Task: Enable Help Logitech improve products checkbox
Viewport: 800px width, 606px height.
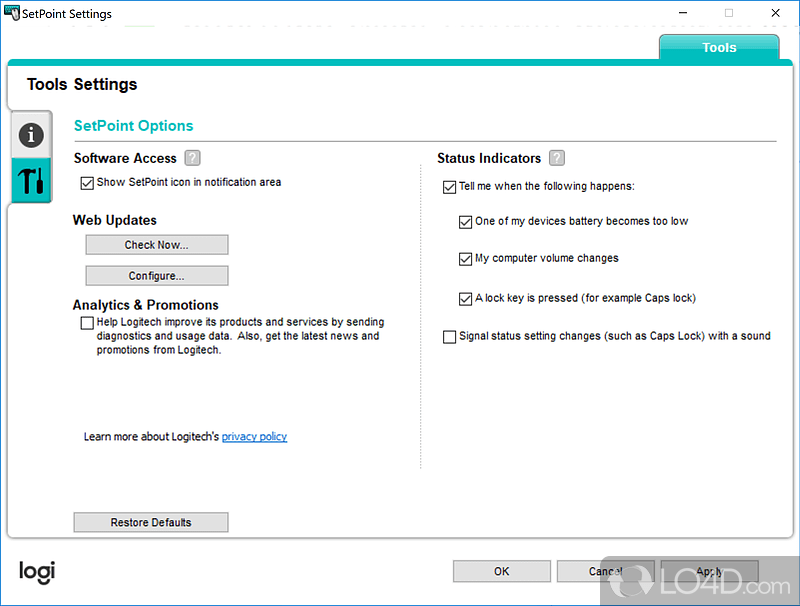Action: click(x=87, y=323)
